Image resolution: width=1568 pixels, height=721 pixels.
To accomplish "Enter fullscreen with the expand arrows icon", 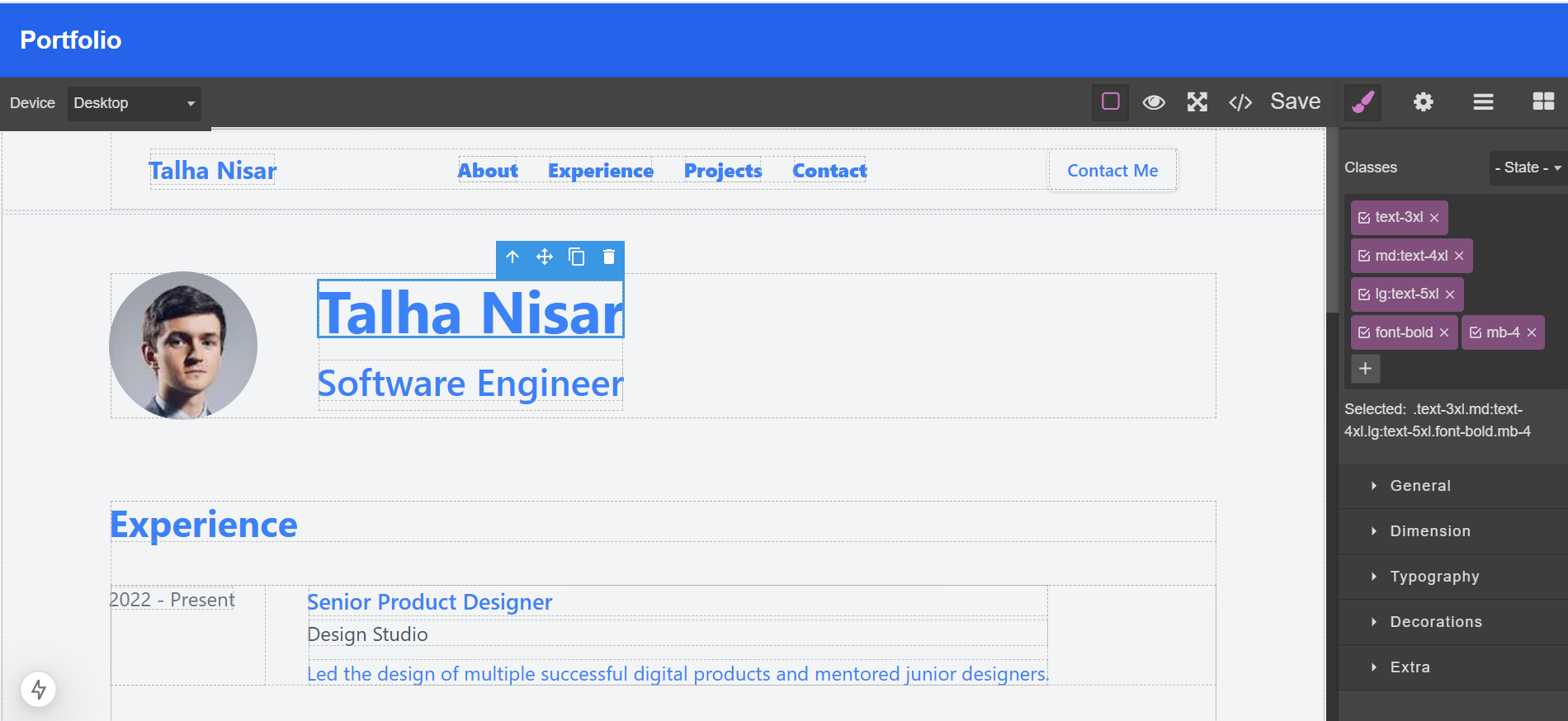I will click(x=1197, y=102).
